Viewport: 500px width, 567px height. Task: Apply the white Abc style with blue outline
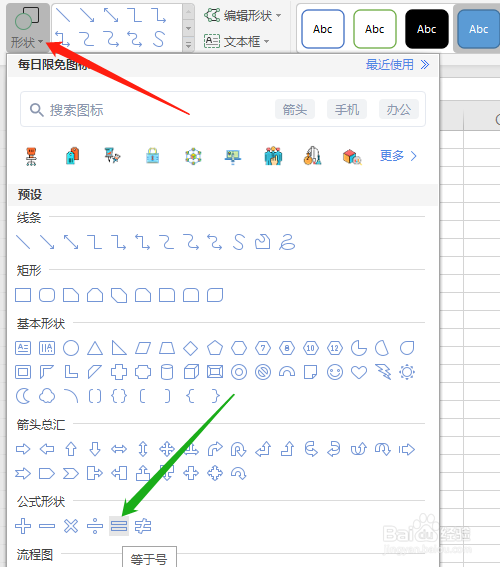[x=322, y=29]
